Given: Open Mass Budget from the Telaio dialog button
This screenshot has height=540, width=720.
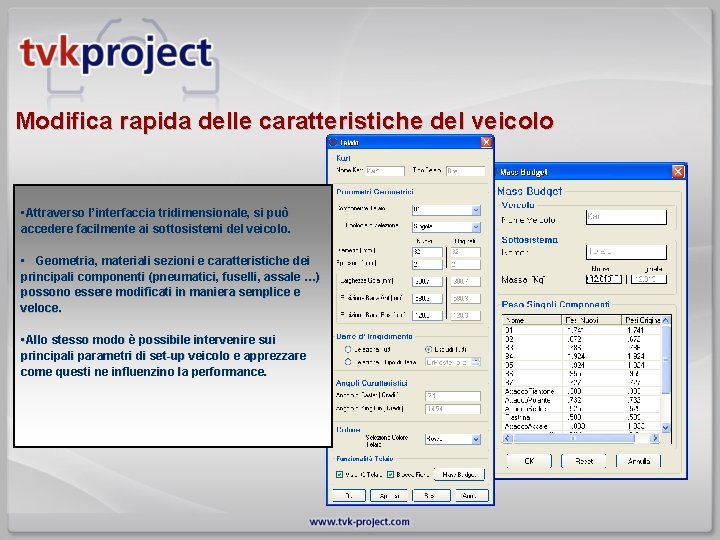Looking at the screenshot, I should tap(459, 474).
